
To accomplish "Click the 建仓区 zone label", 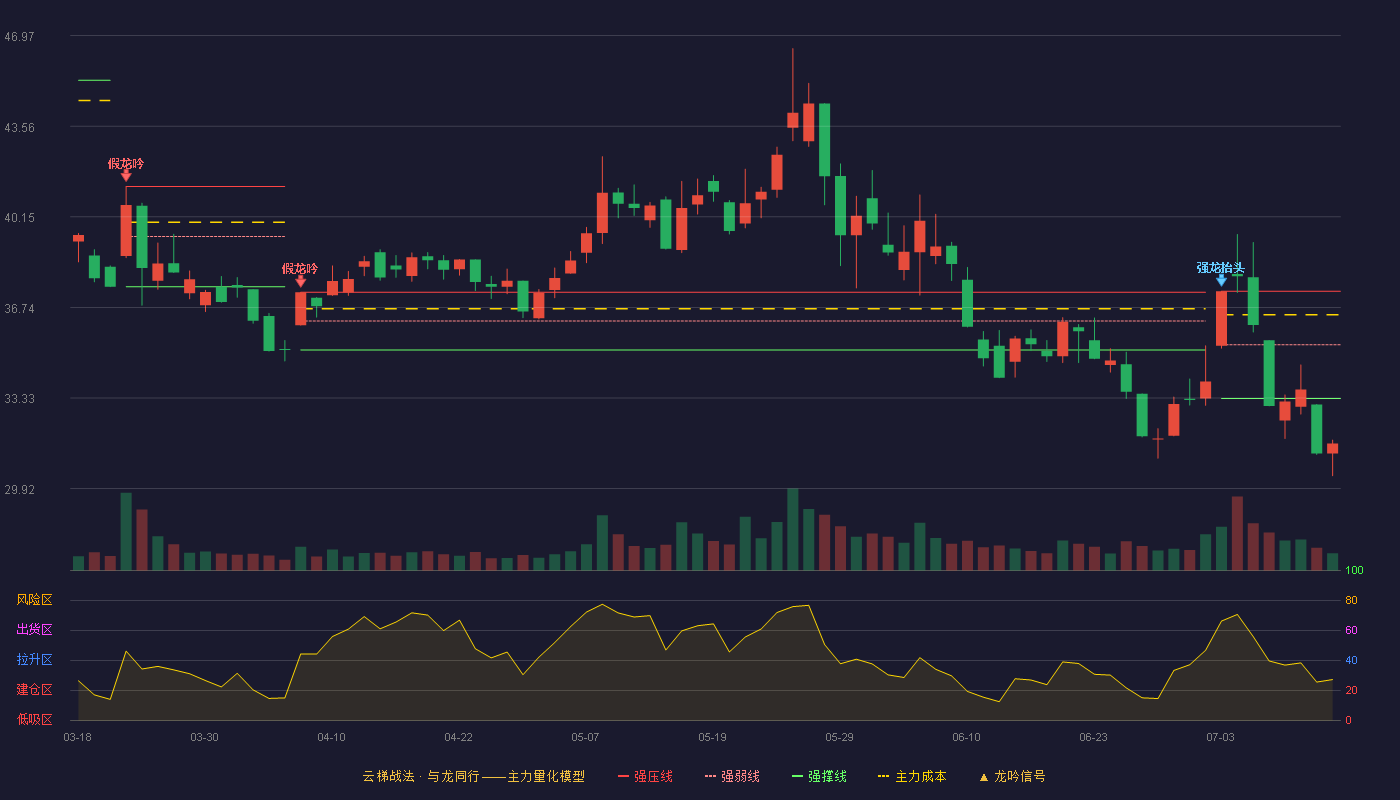I will tap(34, 690).
